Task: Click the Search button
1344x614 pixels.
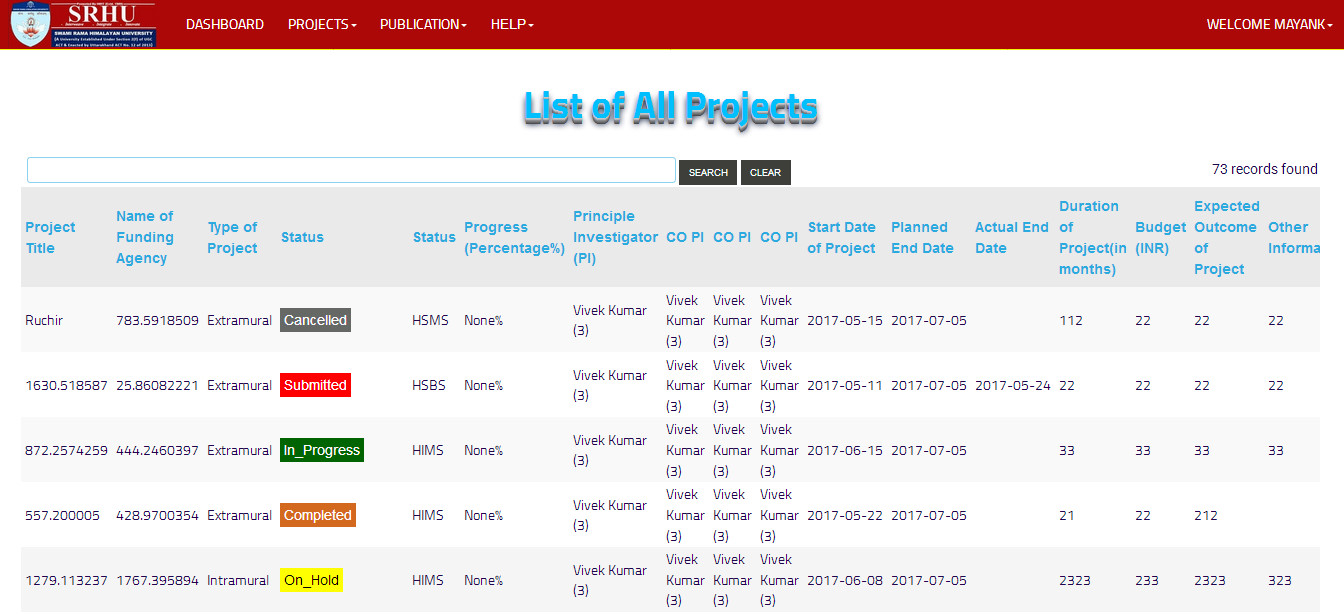Action: coord(708,172)
